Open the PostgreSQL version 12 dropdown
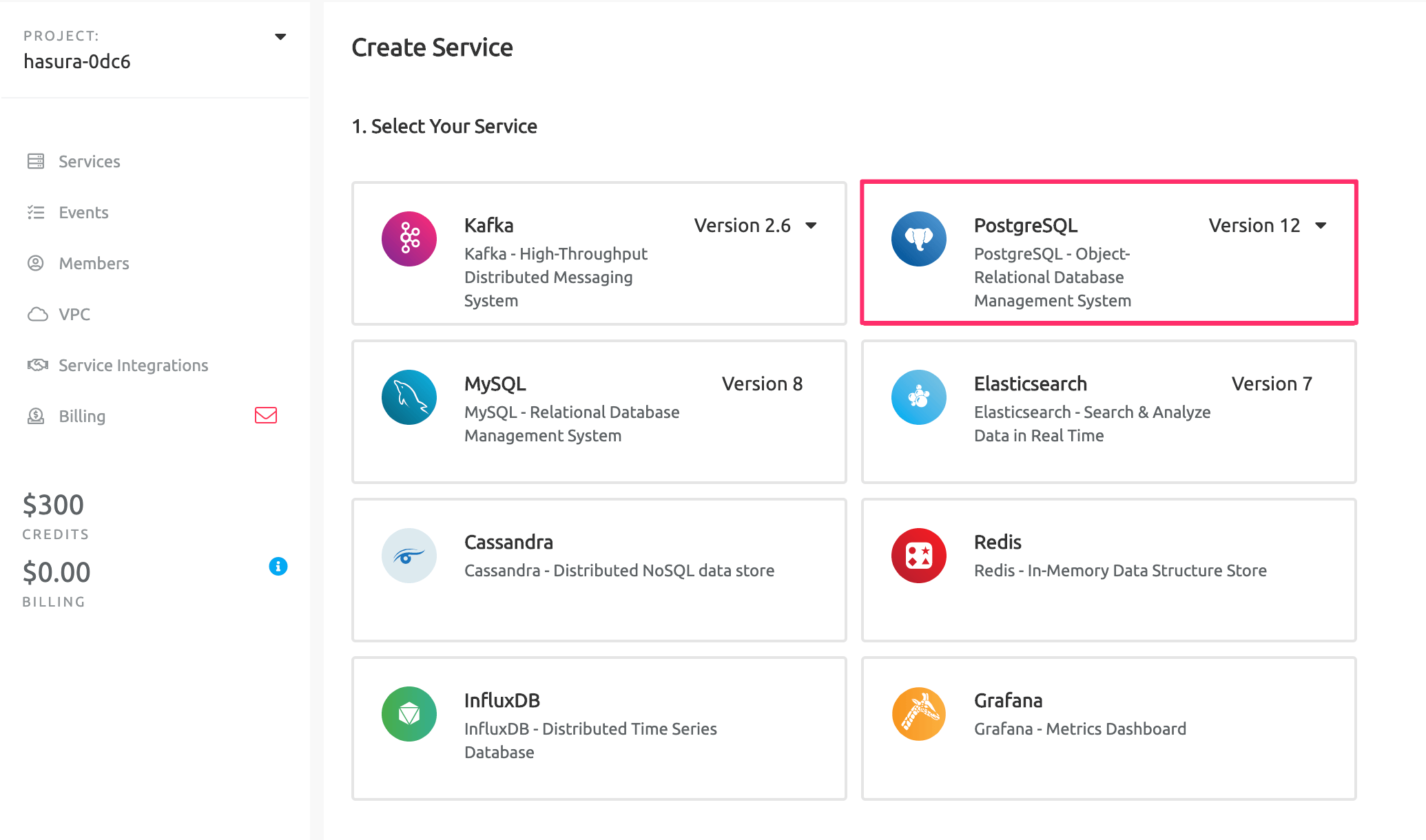 [x=1321, y=225]
